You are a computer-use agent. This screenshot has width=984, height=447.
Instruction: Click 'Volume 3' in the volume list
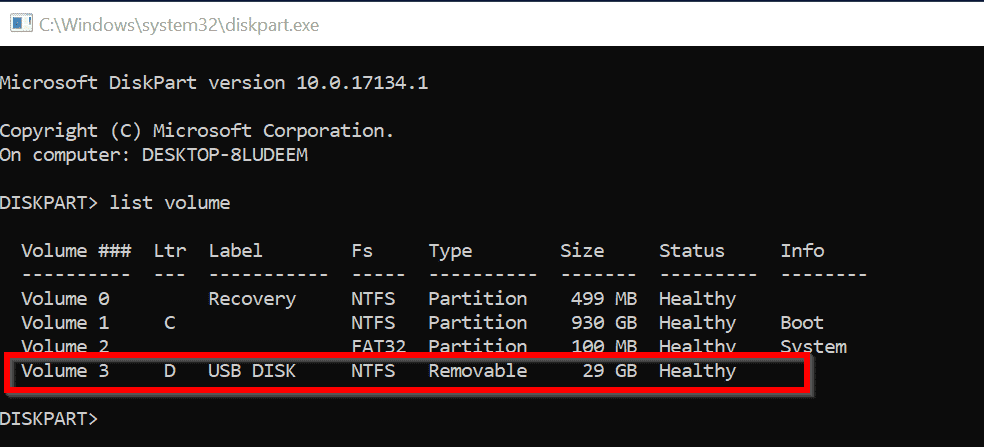click(x=65, y=371)
